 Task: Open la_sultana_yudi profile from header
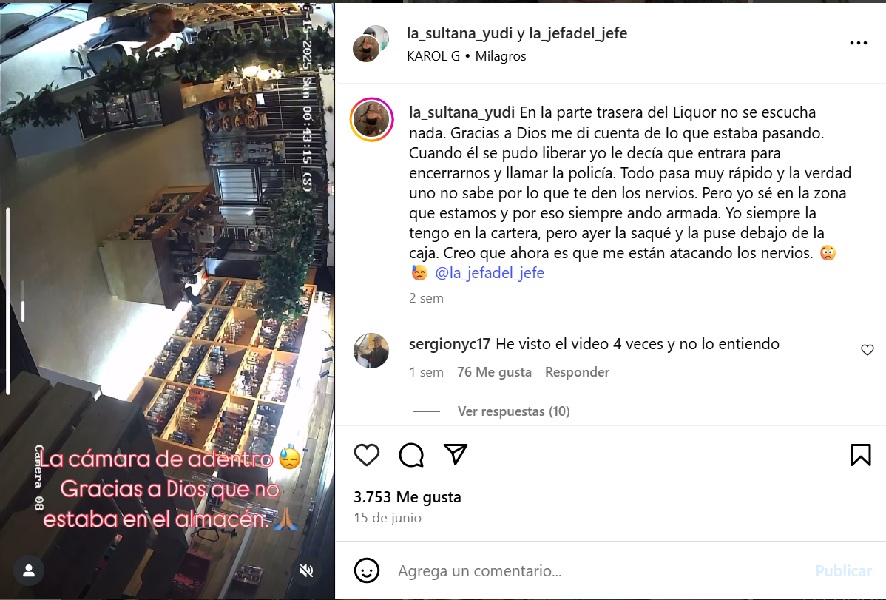click(x=459, y=33)
